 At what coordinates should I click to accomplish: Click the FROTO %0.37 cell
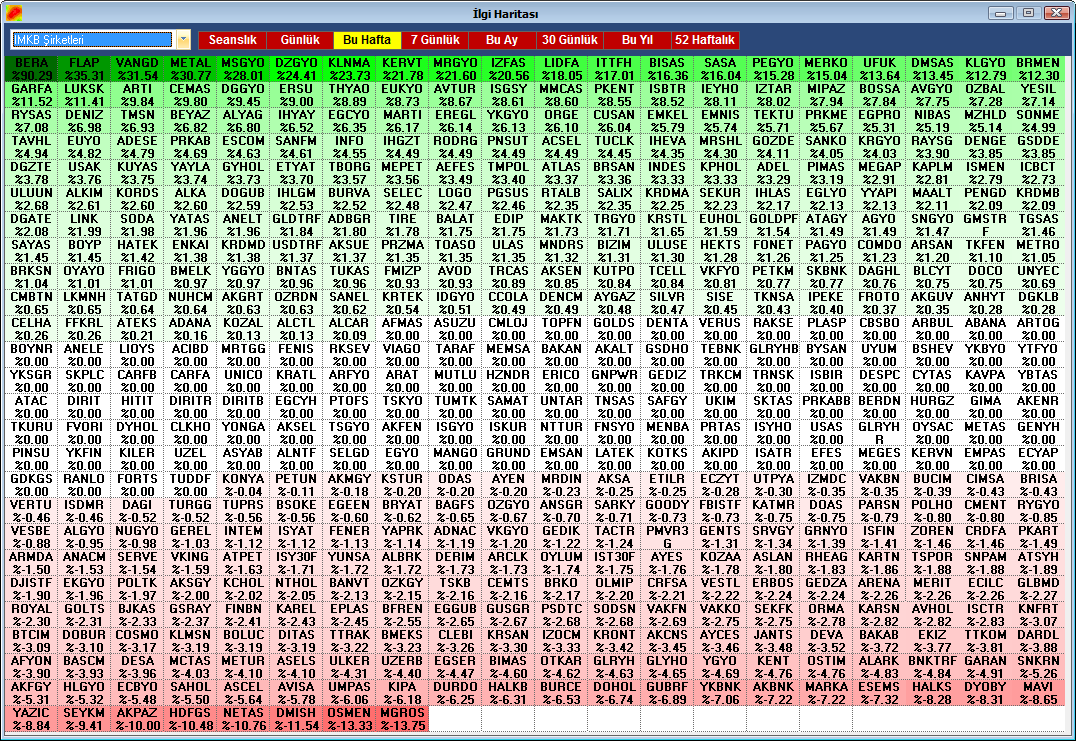coord(879,303)
